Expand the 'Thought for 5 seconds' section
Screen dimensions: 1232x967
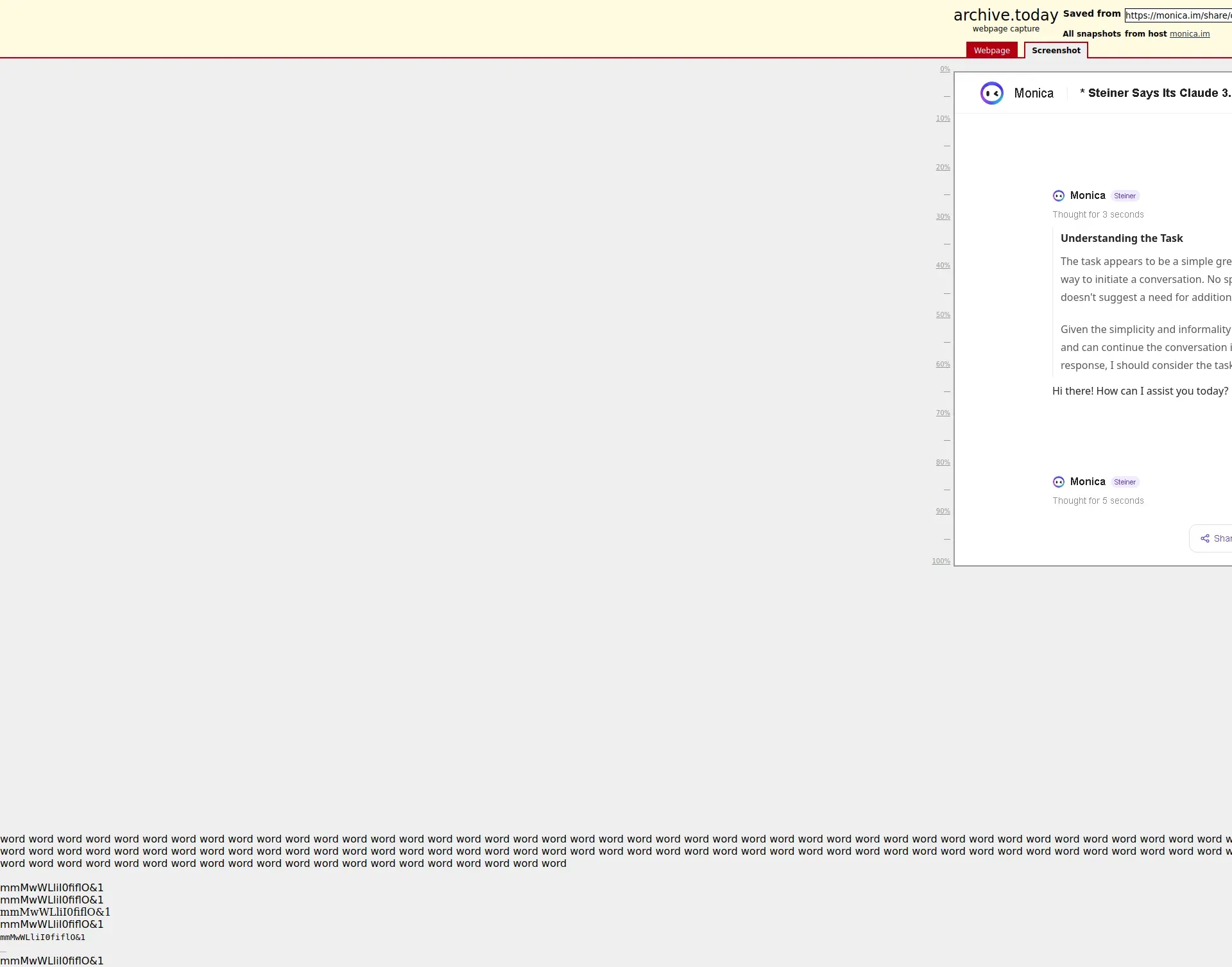[1097, 501]
